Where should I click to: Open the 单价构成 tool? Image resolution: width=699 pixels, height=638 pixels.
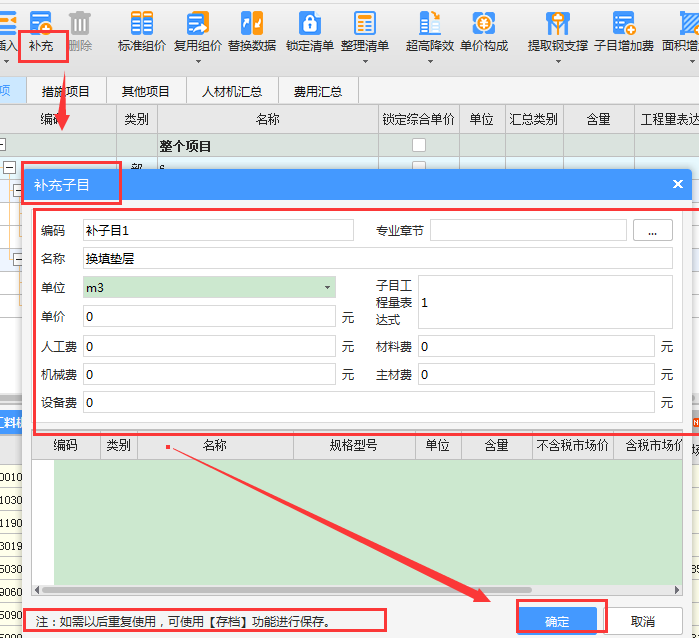click(x=484, y=24)
